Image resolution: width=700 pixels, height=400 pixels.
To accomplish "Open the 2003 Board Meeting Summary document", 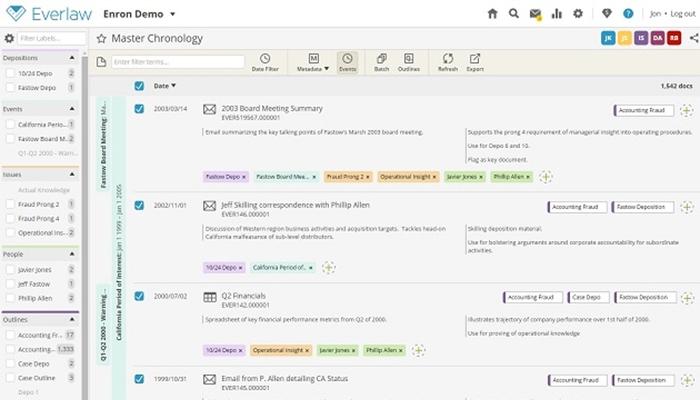I will tap(272, 108).
